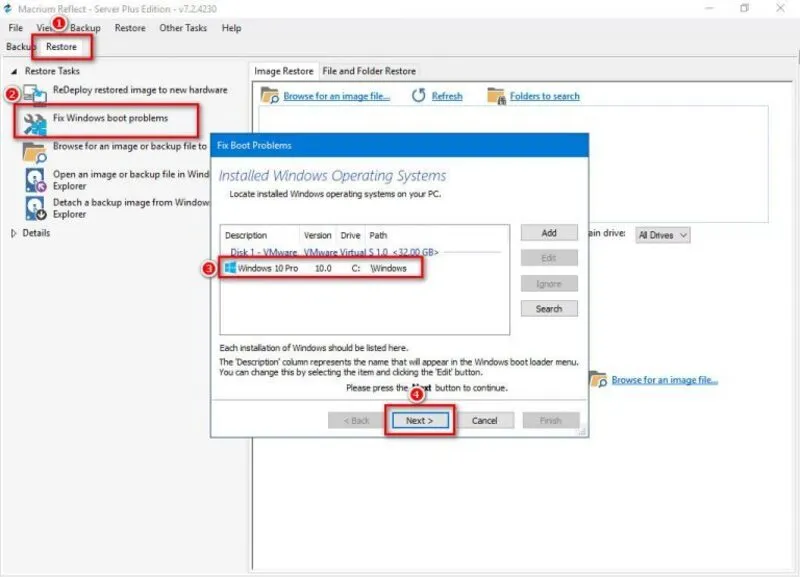Open the All Drives dropdown

pyautogui.click(x=663, y=234)
